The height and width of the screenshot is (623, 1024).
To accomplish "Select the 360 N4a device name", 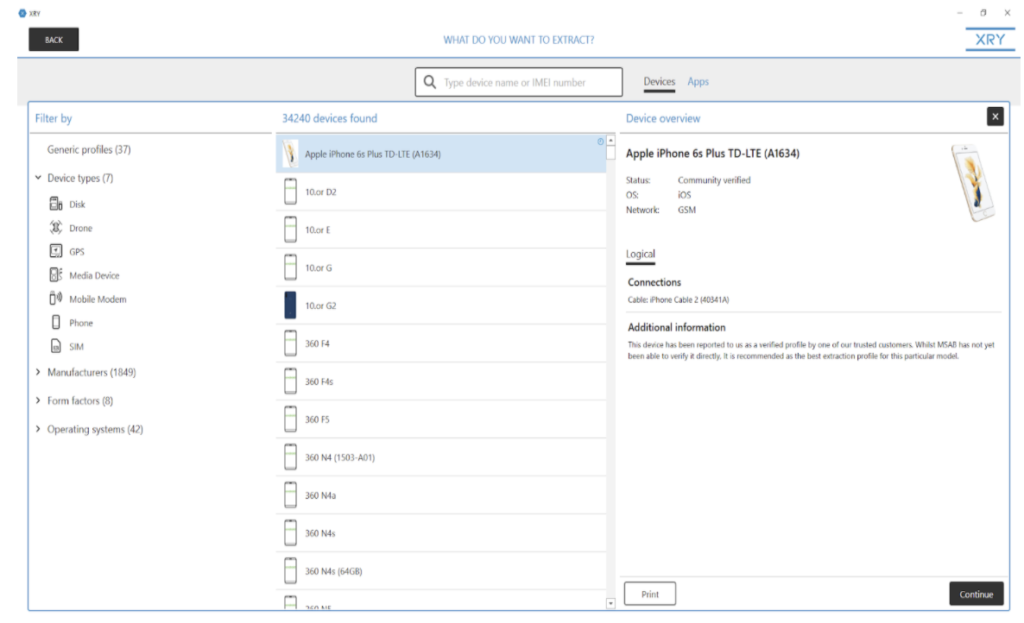I will coord(320,495).
